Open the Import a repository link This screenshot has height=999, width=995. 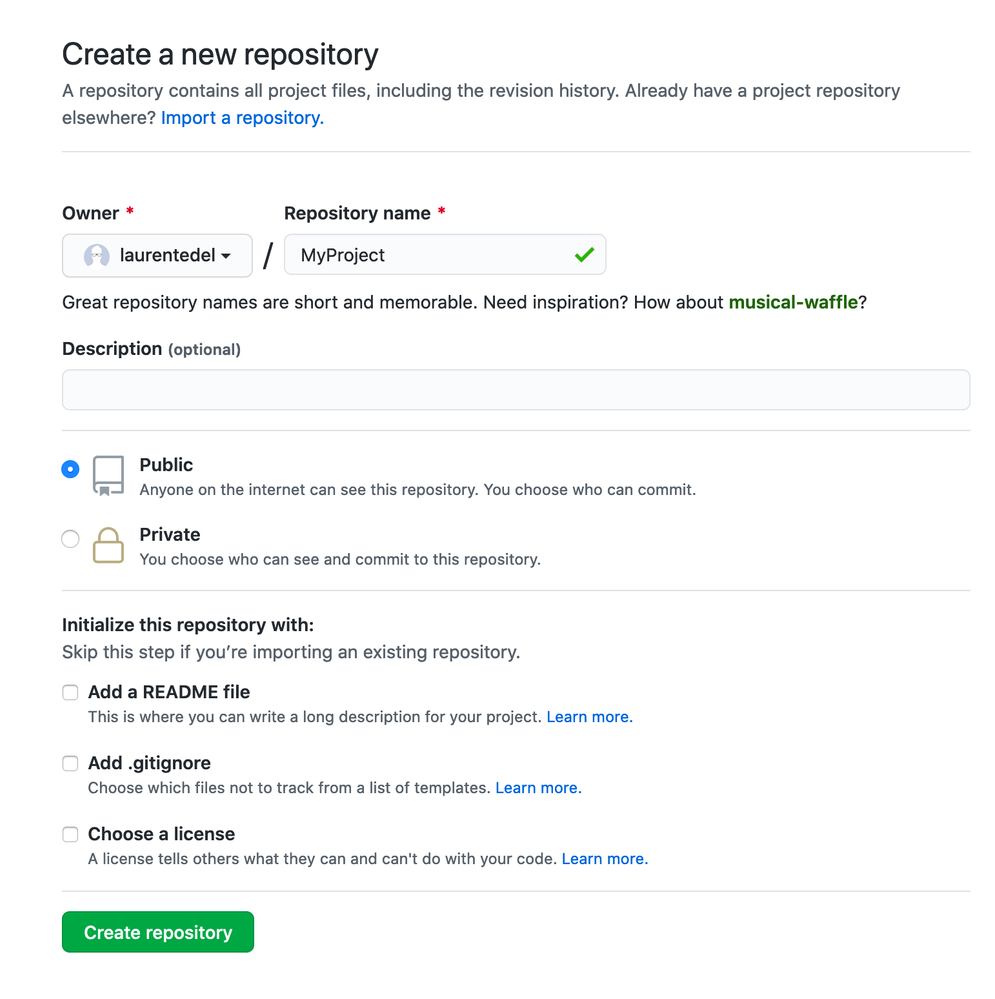coord(242,118)
